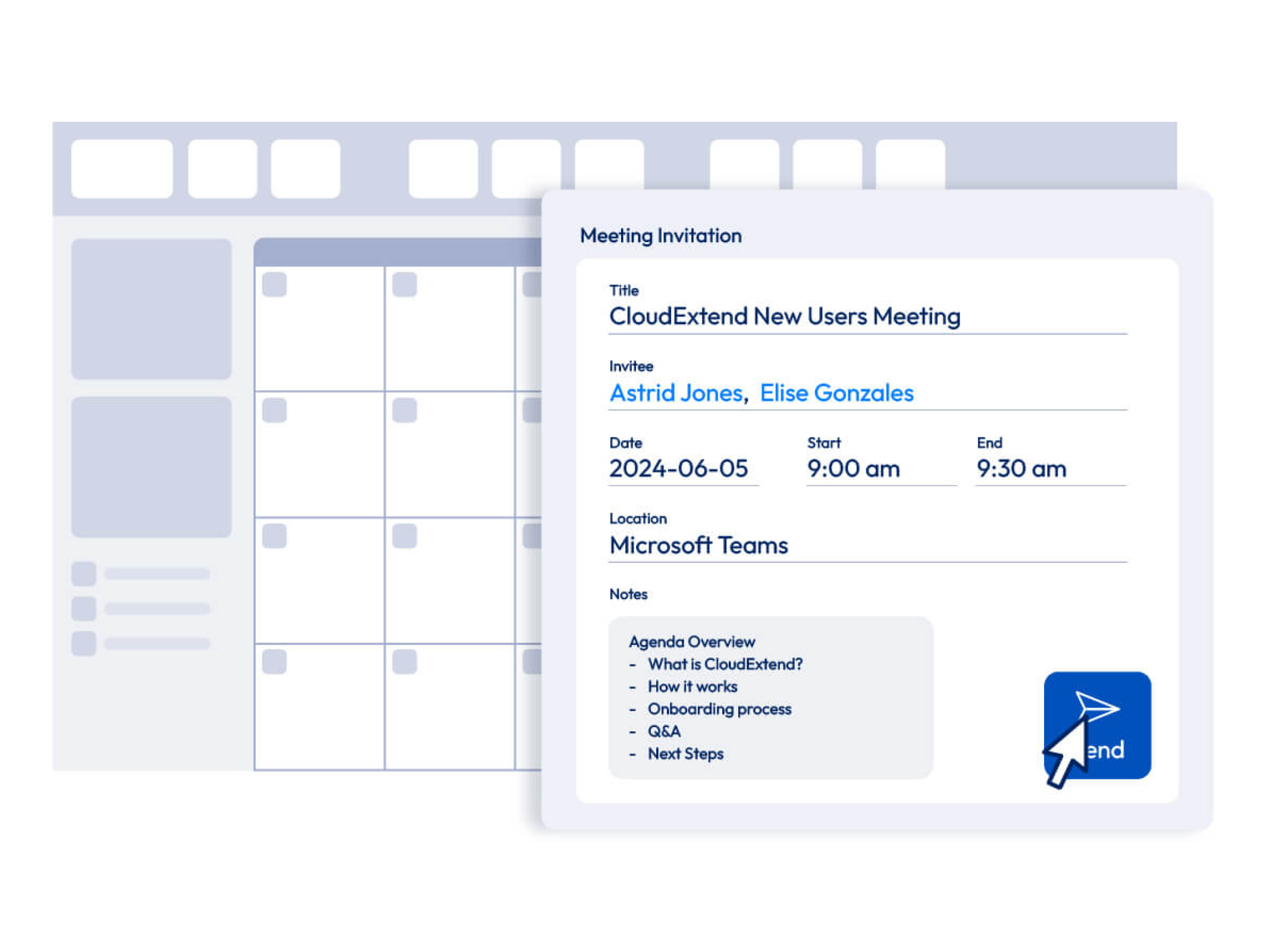
Task: Click the first wide toolbar placeholder button
Action: 122,168
